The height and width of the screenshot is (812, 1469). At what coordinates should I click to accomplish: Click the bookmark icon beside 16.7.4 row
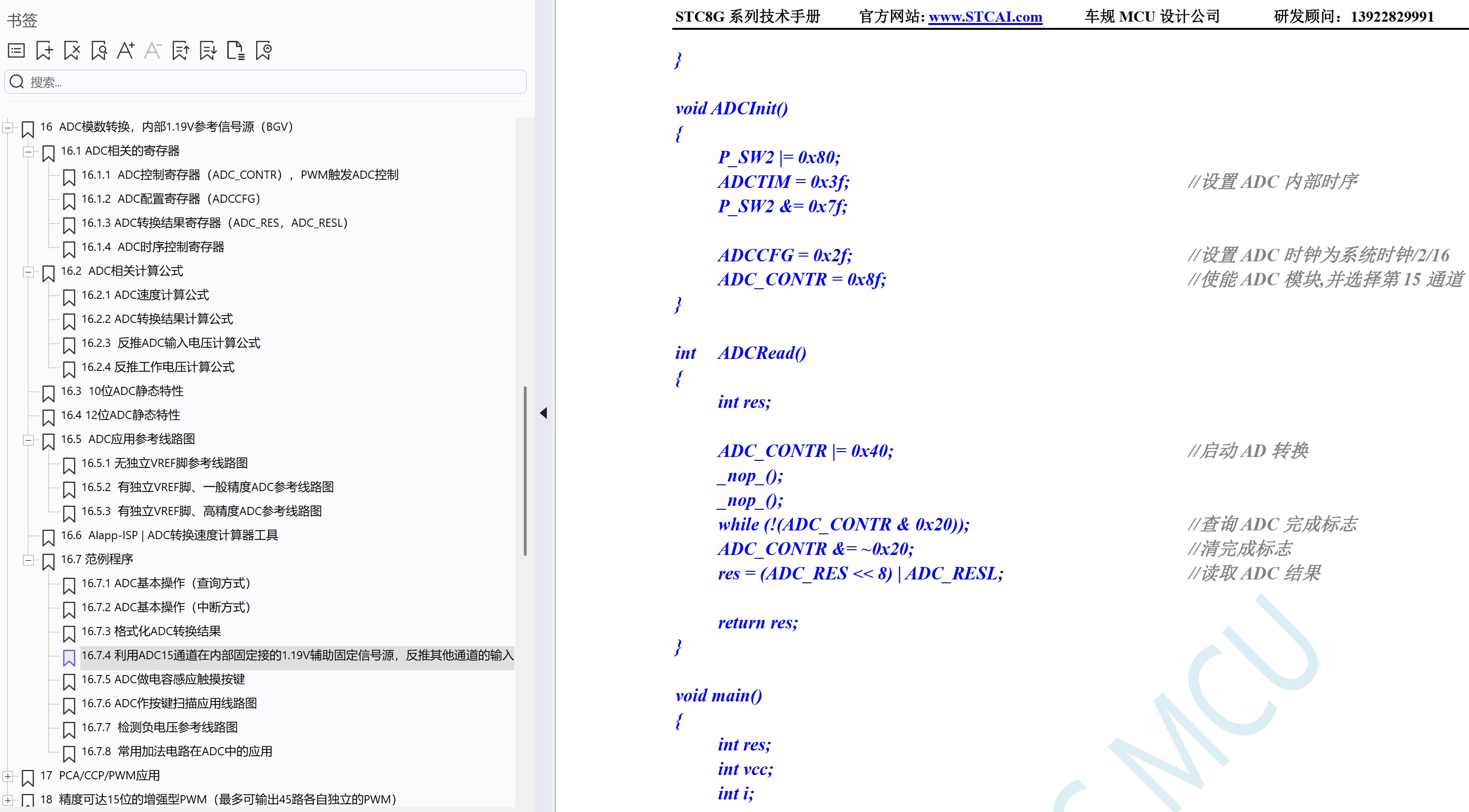[x=69, y=658]
